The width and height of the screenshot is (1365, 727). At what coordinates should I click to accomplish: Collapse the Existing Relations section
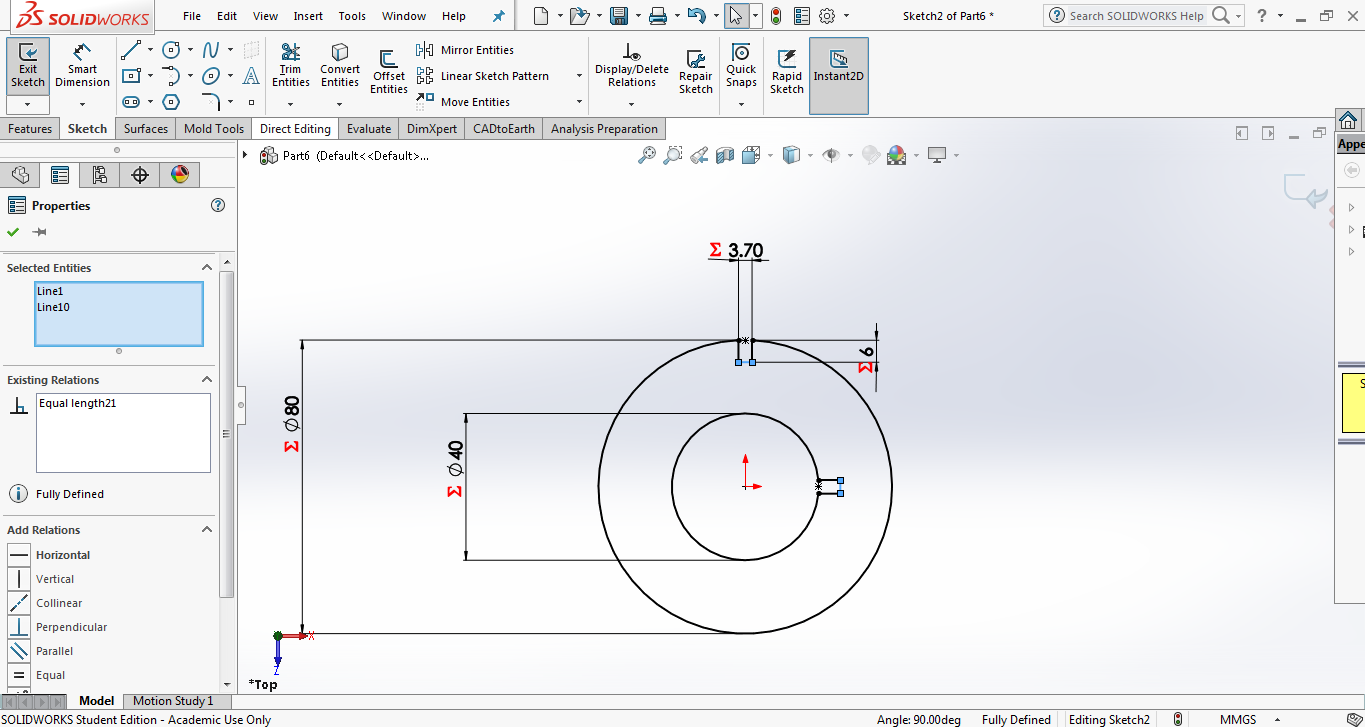[x=207, y=380]
